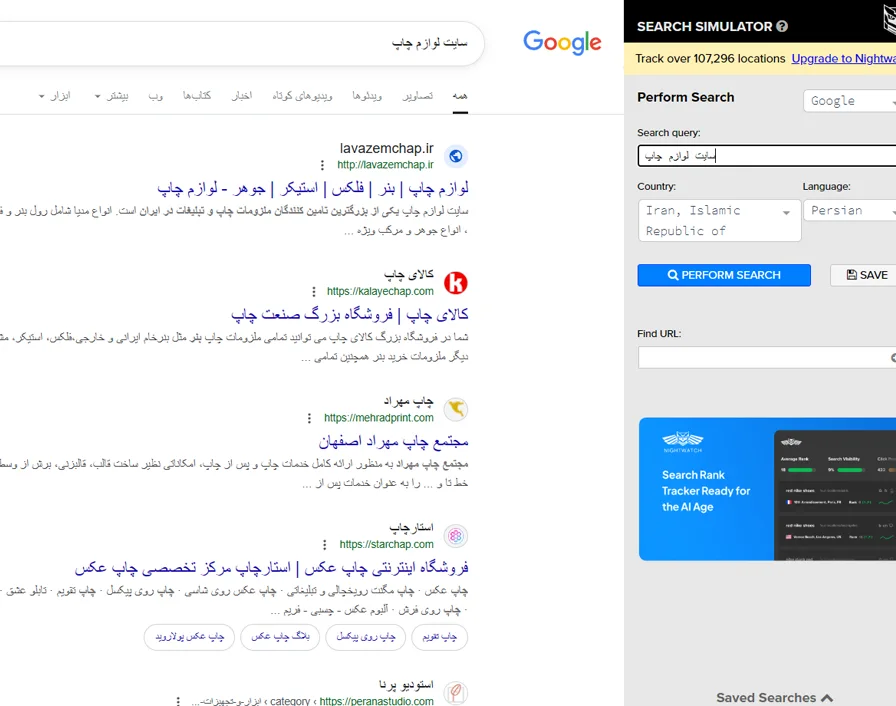Switch to the تصاویر (Images) tab
Image resolution: width=896 pixels, height=706 pixels.
click(418, 96)
